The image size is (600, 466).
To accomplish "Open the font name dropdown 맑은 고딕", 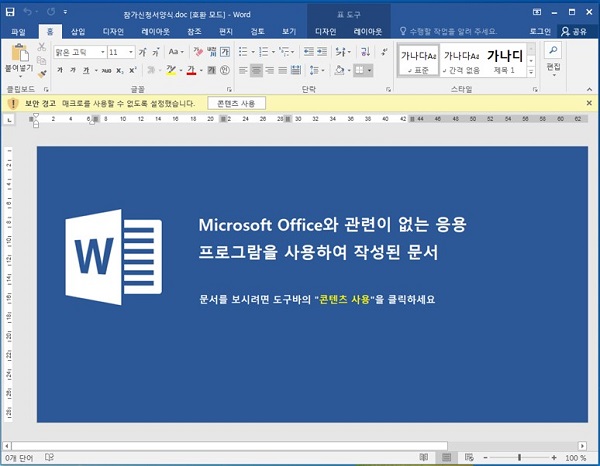I will [103, 52].
